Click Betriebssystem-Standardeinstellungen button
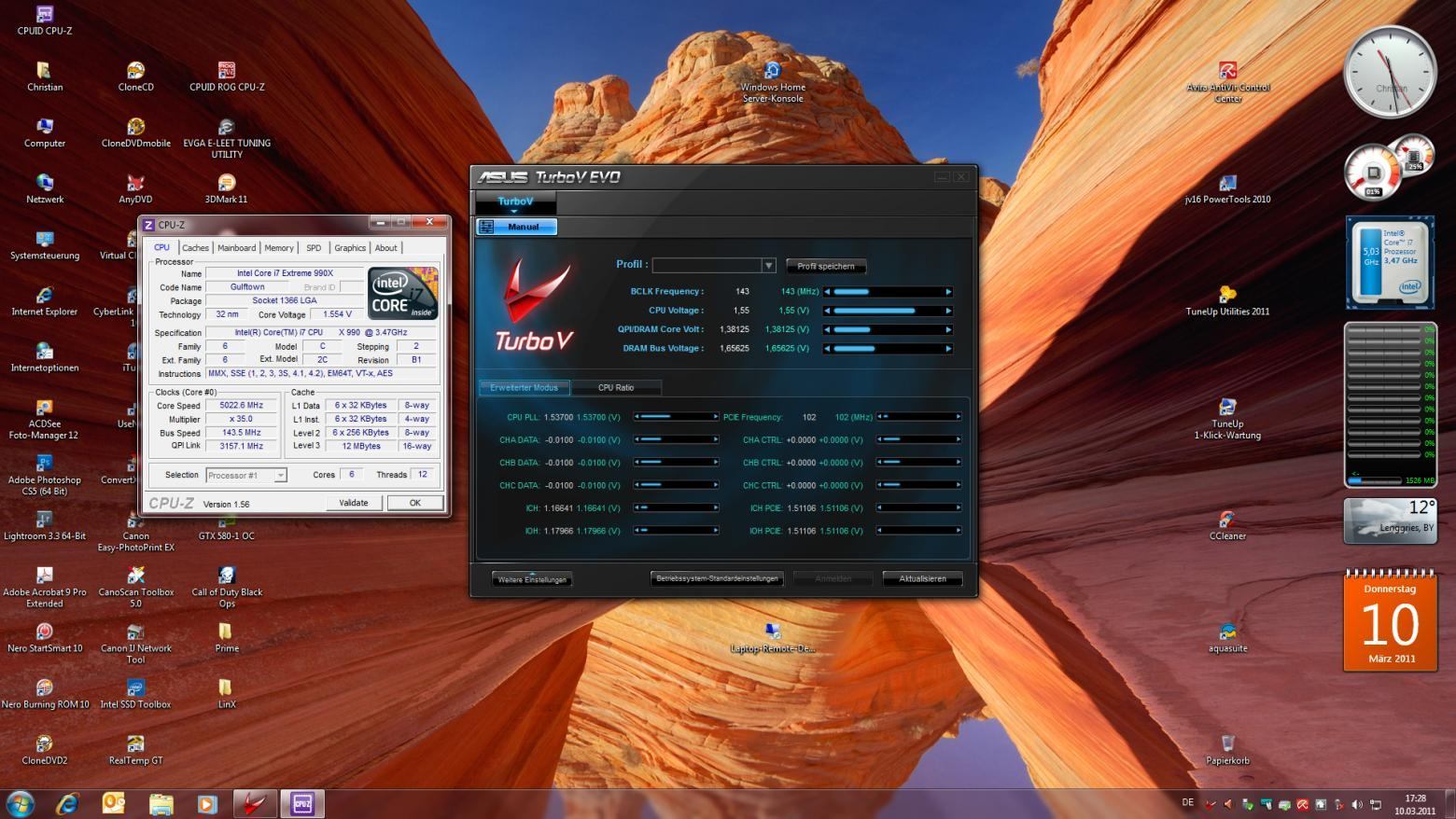Viewport: 1456px width, 819px height. pos(717,578)
